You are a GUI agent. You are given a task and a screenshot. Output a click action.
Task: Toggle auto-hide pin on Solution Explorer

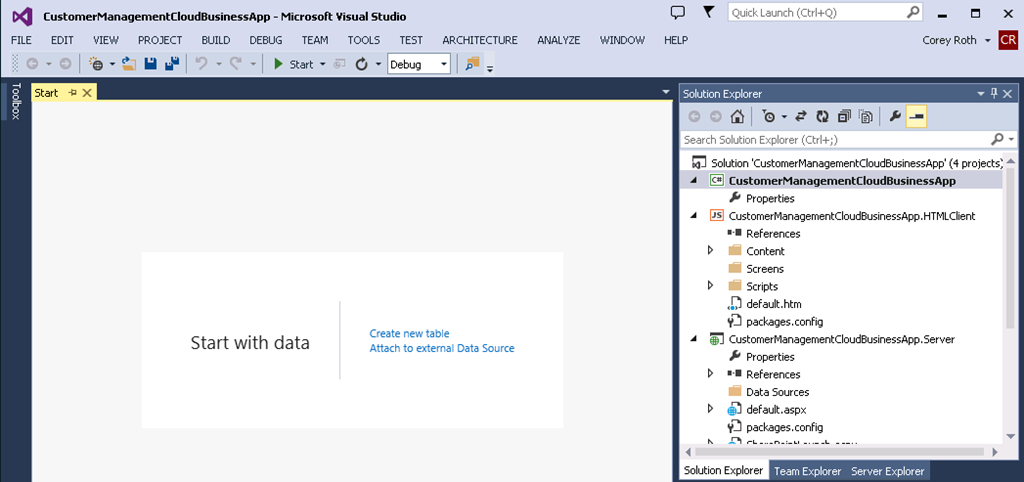[x=995, y=93]
